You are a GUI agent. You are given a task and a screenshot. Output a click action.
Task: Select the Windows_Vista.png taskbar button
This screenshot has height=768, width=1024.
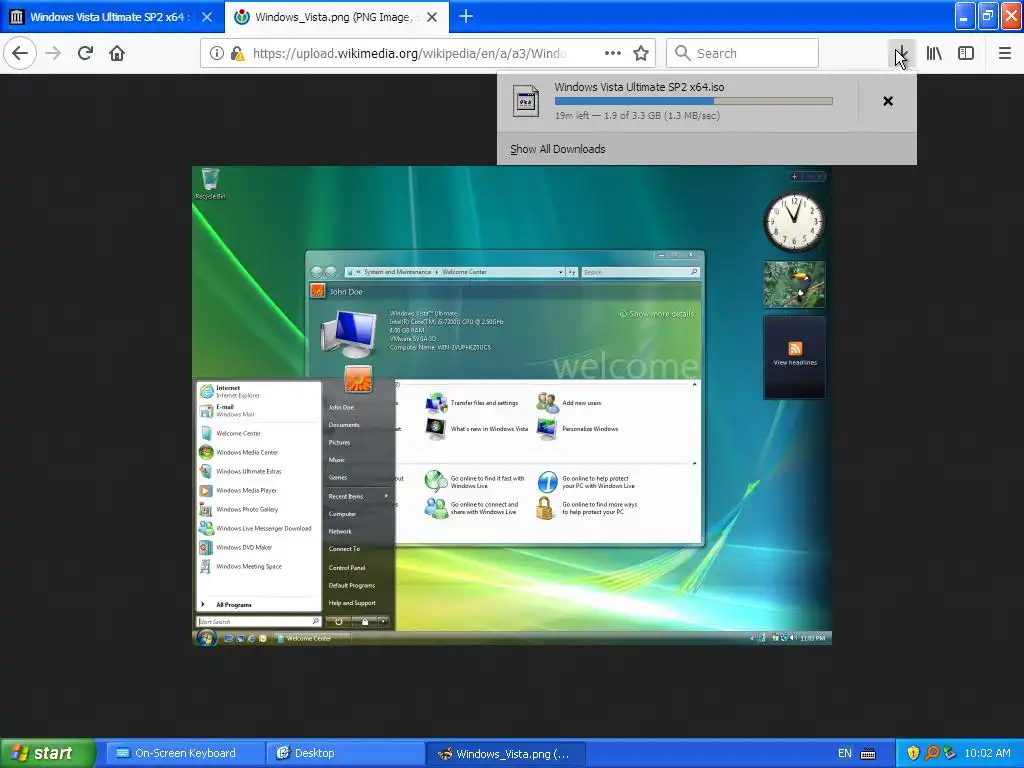pyautogui.click(x=505, y=753)
